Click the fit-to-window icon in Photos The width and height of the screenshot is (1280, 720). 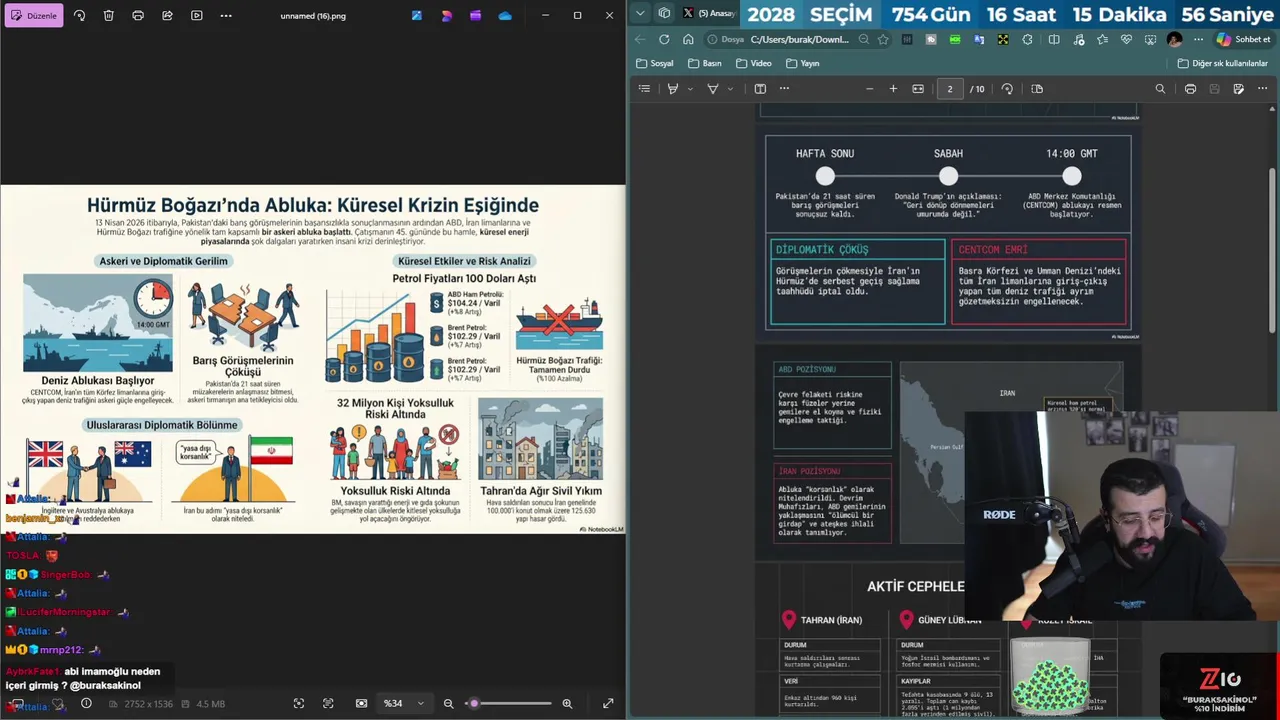pyautogui.click(x=299, y=703)
